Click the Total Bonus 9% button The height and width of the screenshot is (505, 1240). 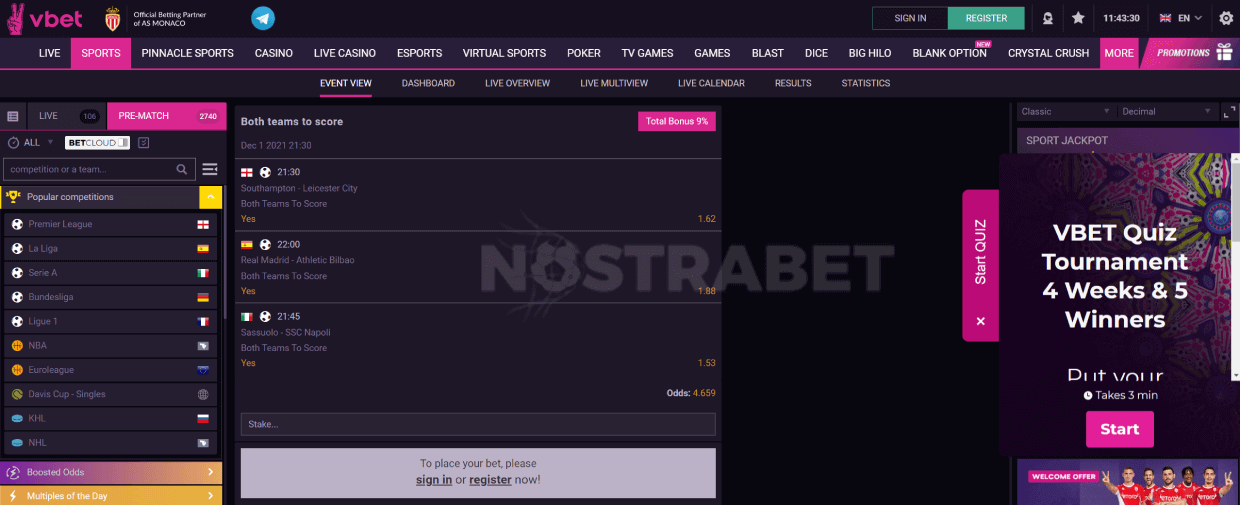pos(677,121)
